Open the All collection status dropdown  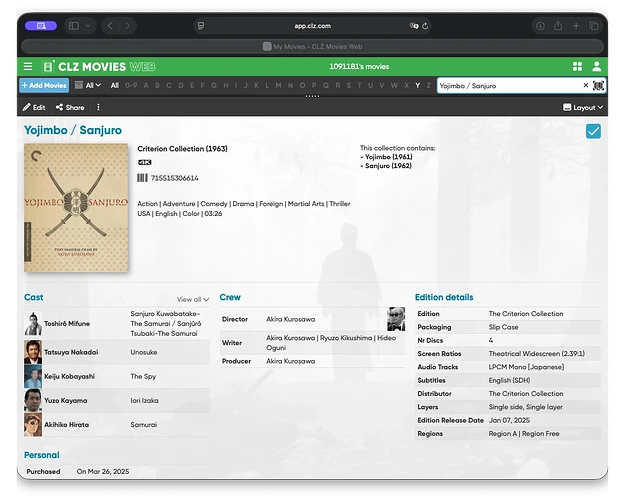(88, 85)
